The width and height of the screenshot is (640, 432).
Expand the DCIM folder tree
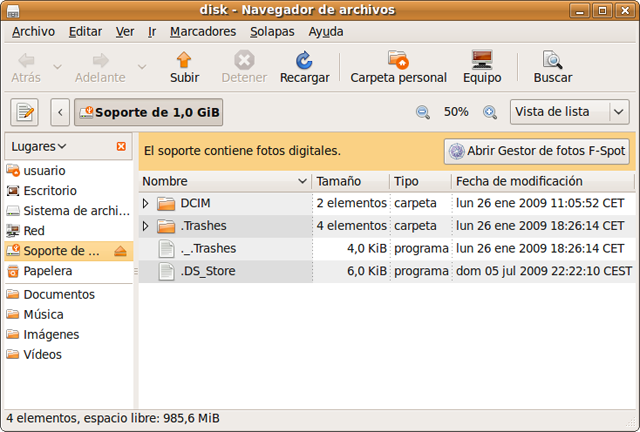[x=146, y=203]
